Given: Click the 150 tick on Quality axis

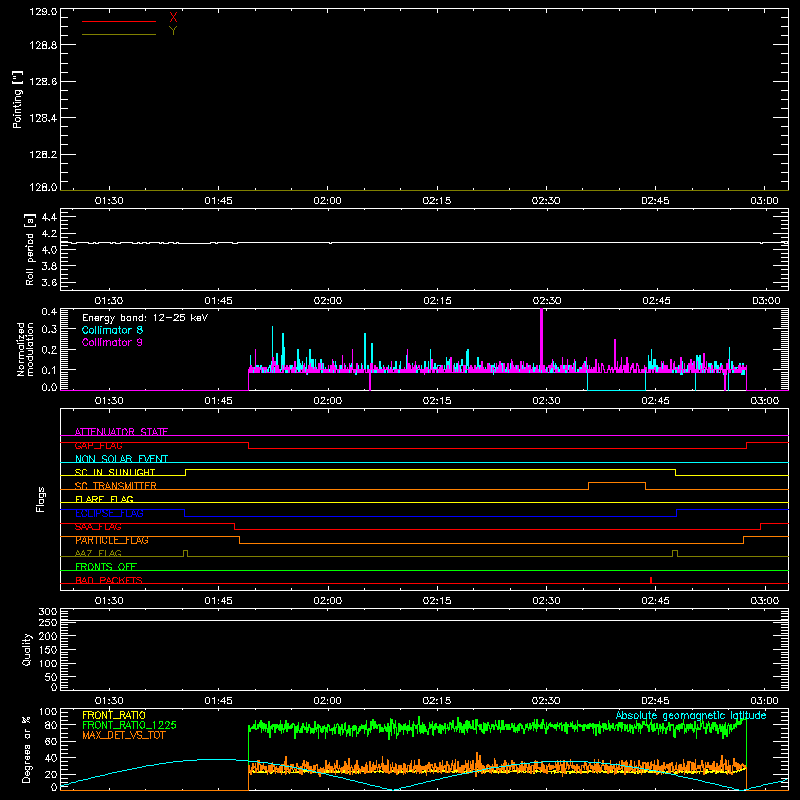Looking at the screenshot, I should click(47, 650).
